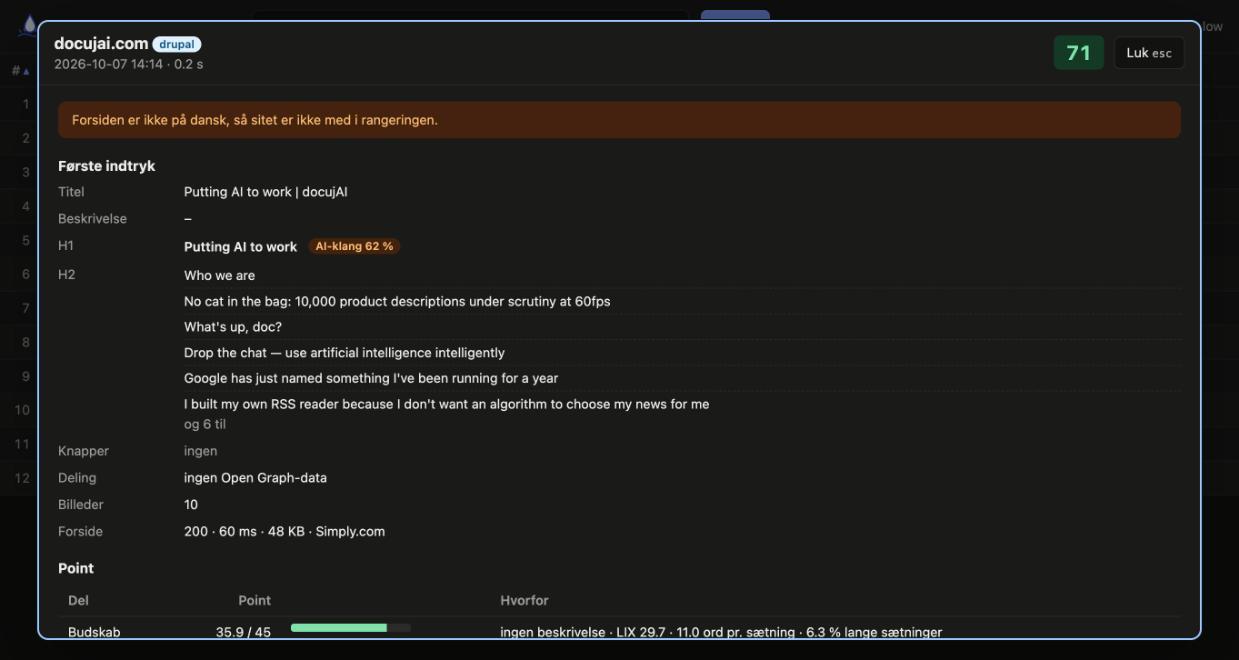This screenshot has width=1239, height=660.
Task: Select the Deling value 'ingen Open Graph-data'
Action: pos(255,478)
